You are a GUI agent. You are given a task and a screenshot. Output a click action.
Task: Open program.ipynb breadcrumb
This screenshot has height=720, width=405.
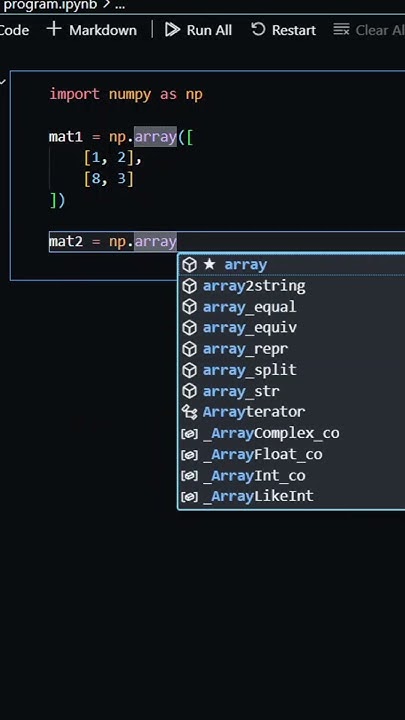(x=50, y=6)
